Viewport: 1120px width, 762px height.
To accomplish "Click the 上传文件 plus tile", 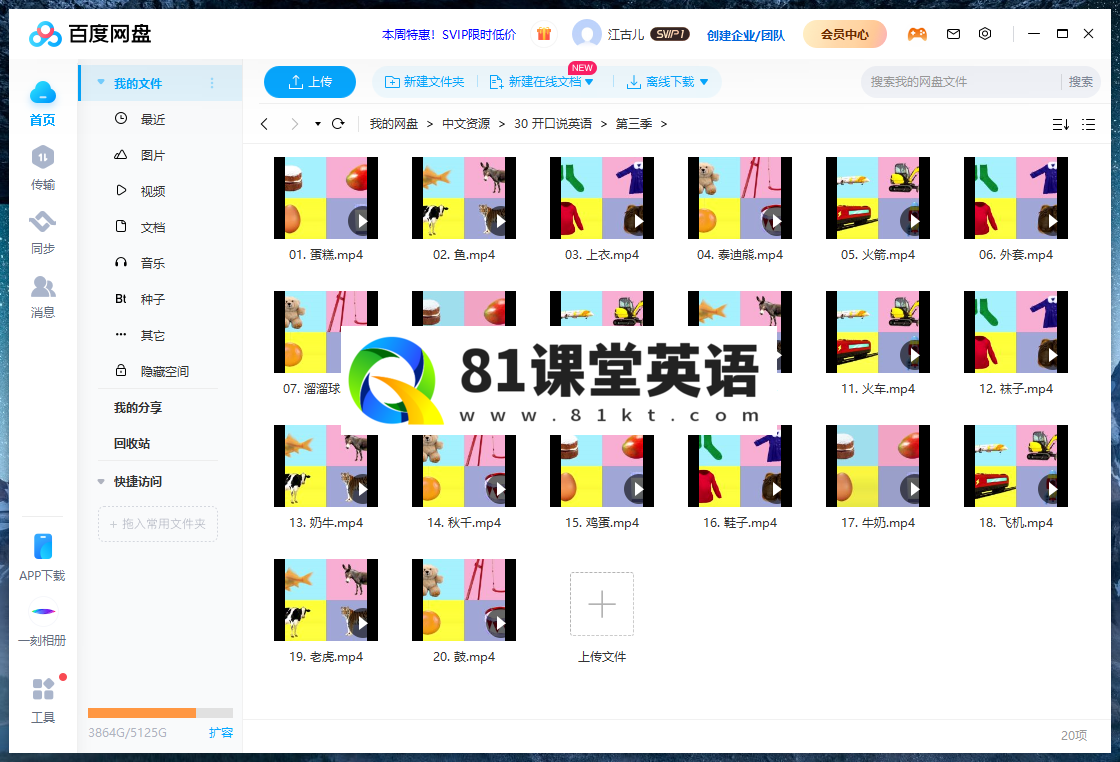I will [601, 604].
